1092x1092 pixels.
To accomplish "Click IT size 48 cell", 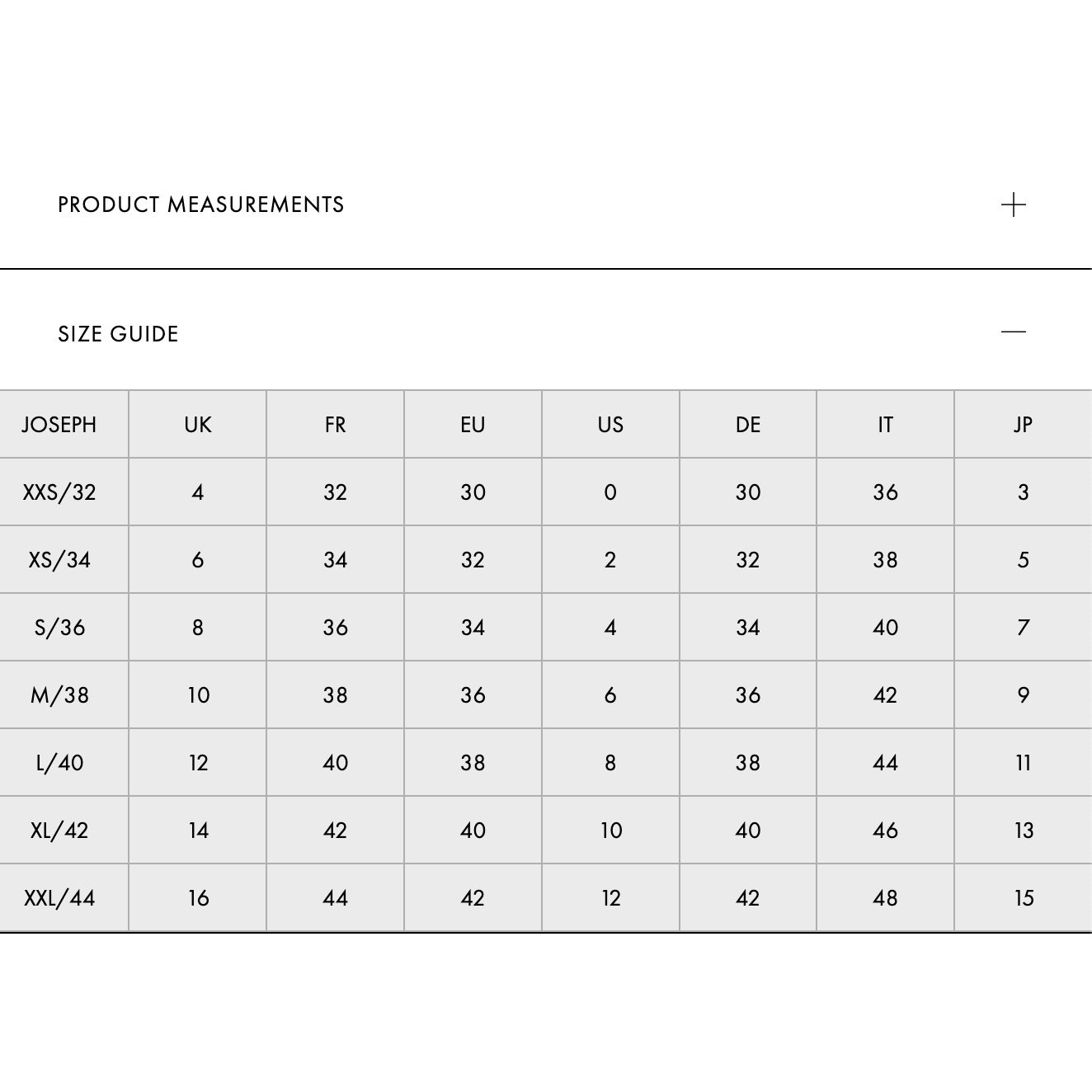I will [885, 898].
